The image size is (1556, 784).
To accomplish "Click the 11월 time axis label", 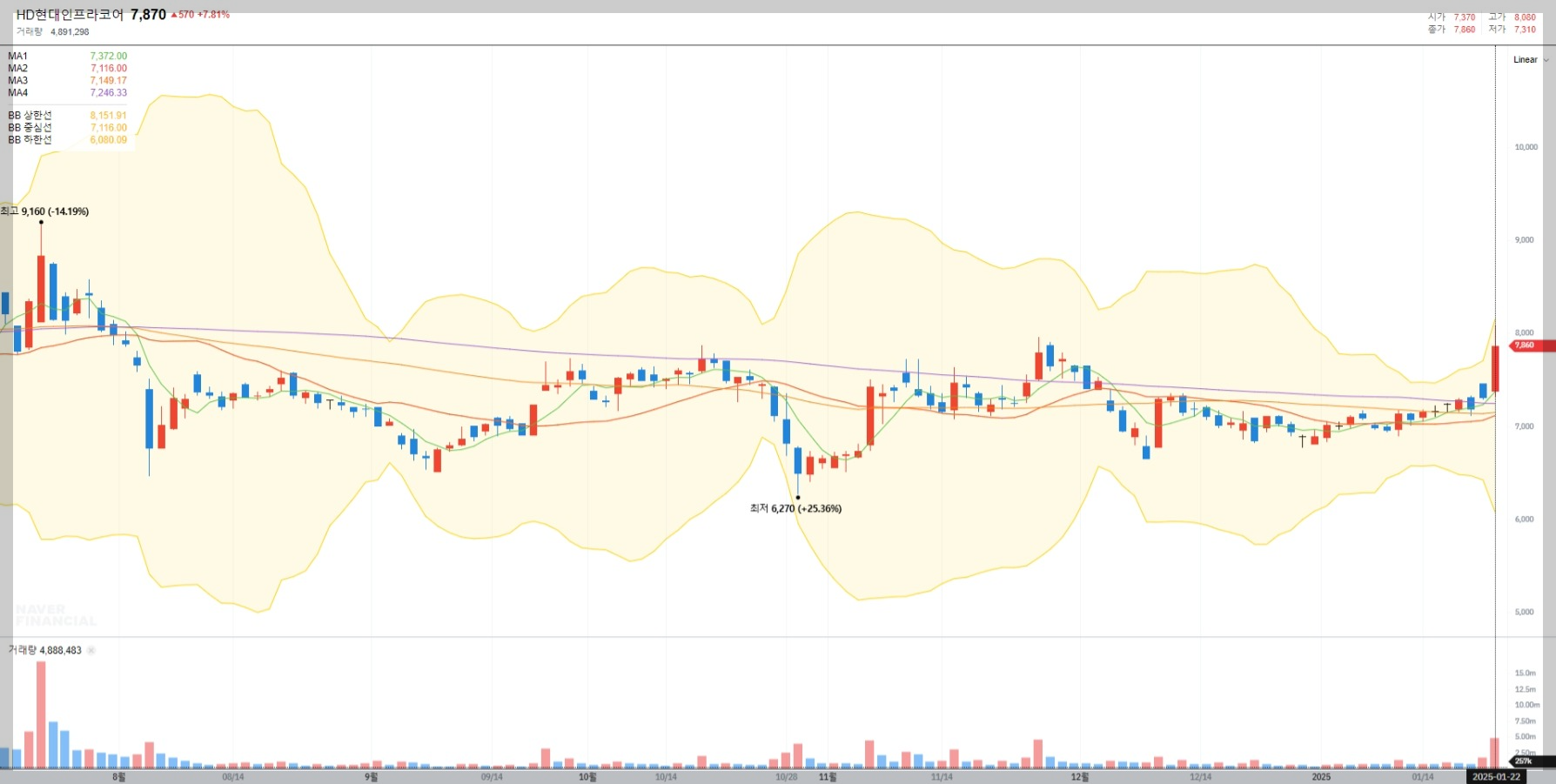I will pos(828,777).
